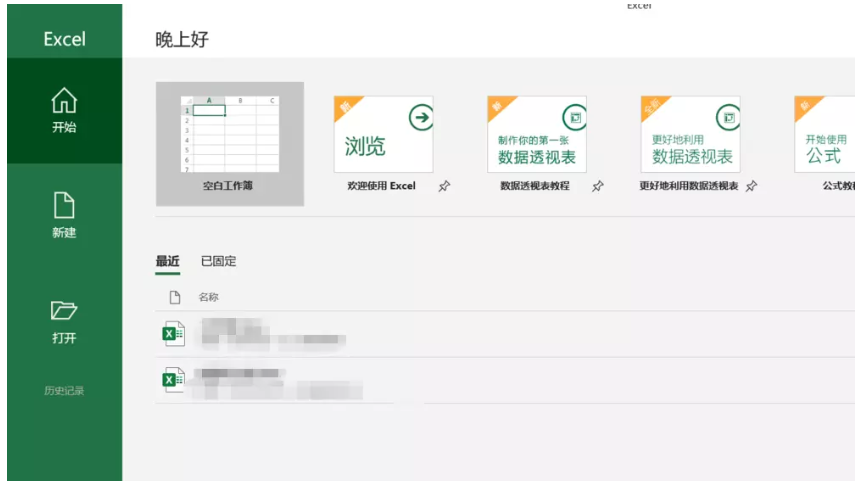This screenshot has width=868, height=481.
Task: Open the 更好地利用数据透视表 template thumbnail
Action: (x=690, y=134)
